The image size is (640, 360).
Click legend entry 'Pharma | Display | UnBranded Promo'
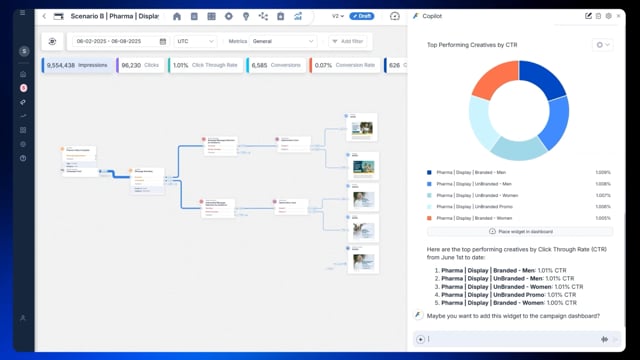(474, 207)
